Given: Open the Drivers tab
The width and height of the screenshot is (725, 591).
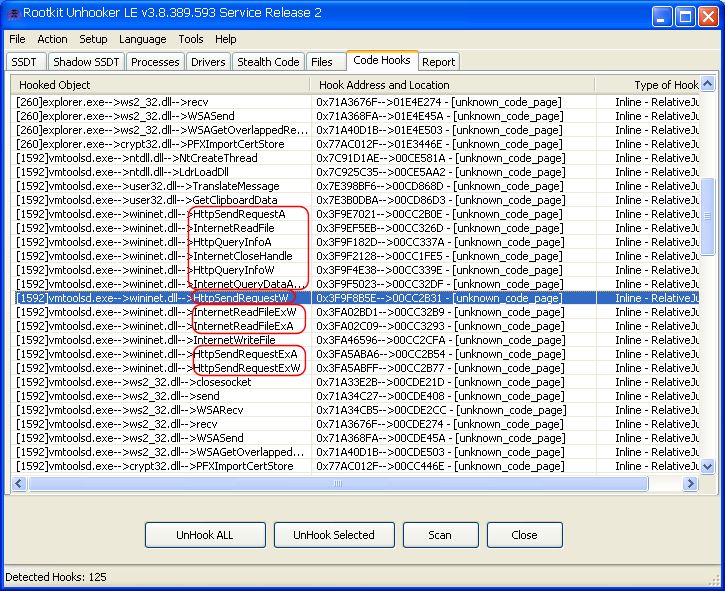Looking at the screenshot, I should (208, 62).
